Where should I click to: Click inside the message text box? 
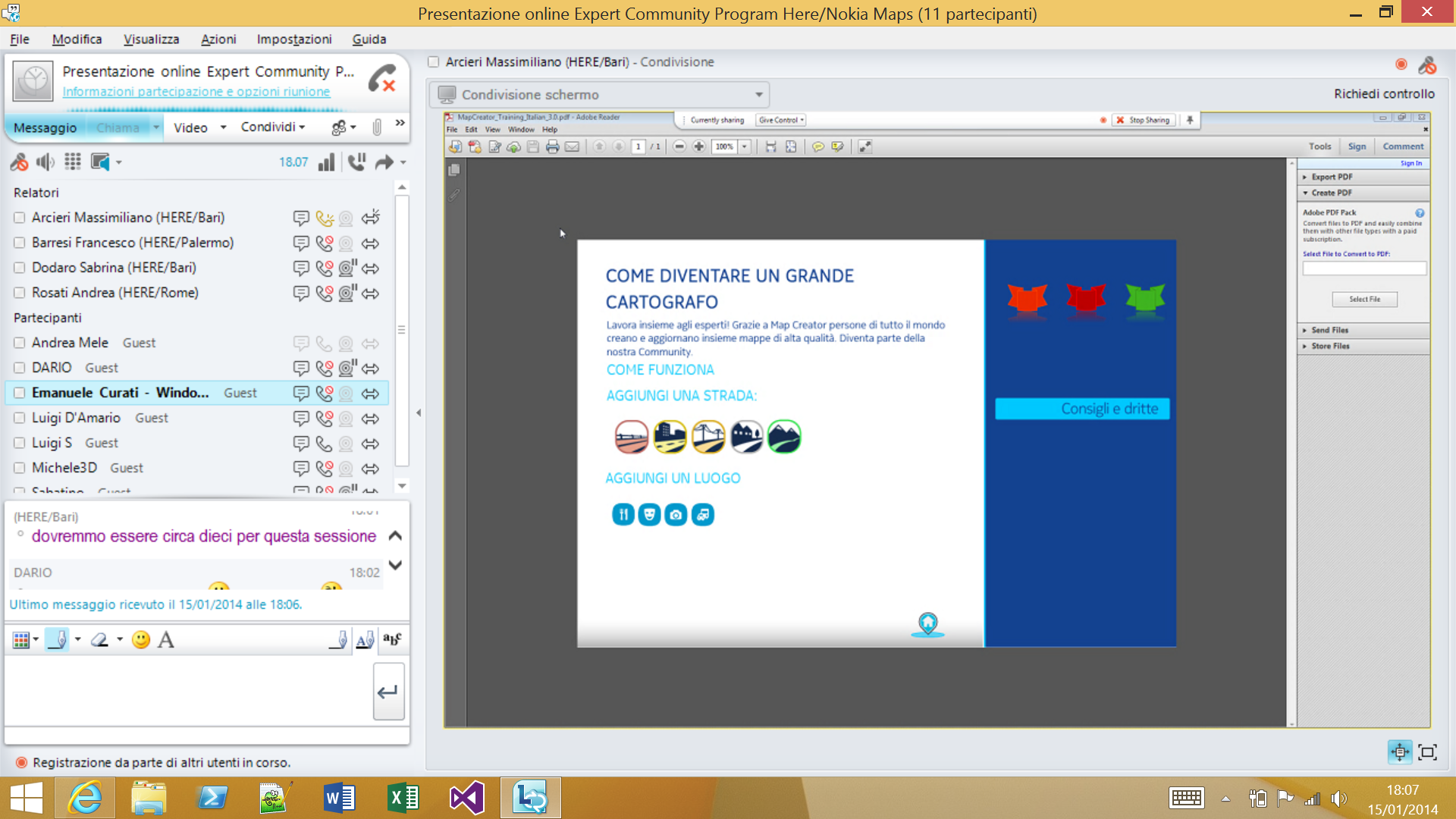[x=188, y=690]
